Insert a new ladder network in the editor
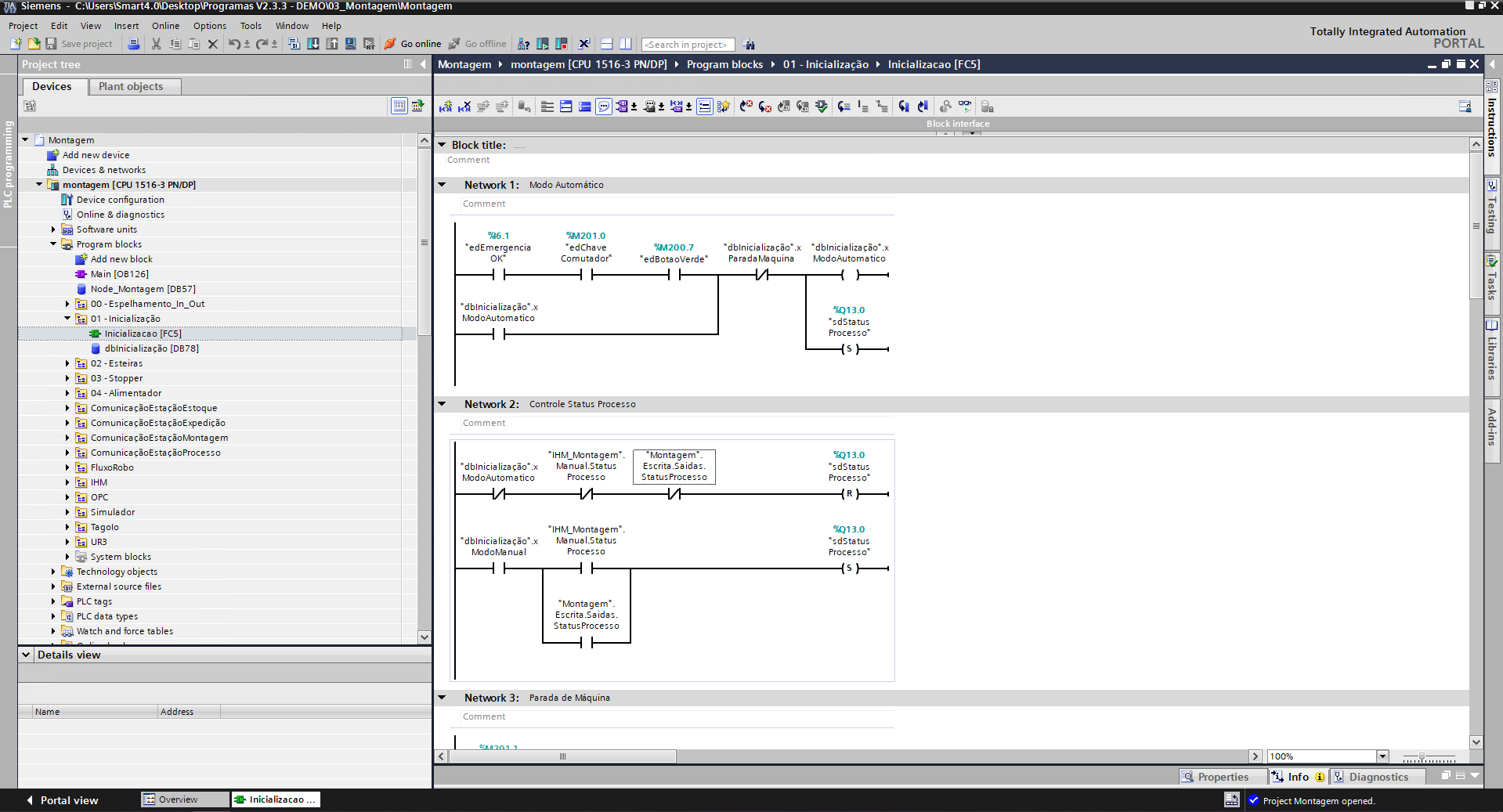Screen dimensions: 1503x812 click(x=445, y=106)
